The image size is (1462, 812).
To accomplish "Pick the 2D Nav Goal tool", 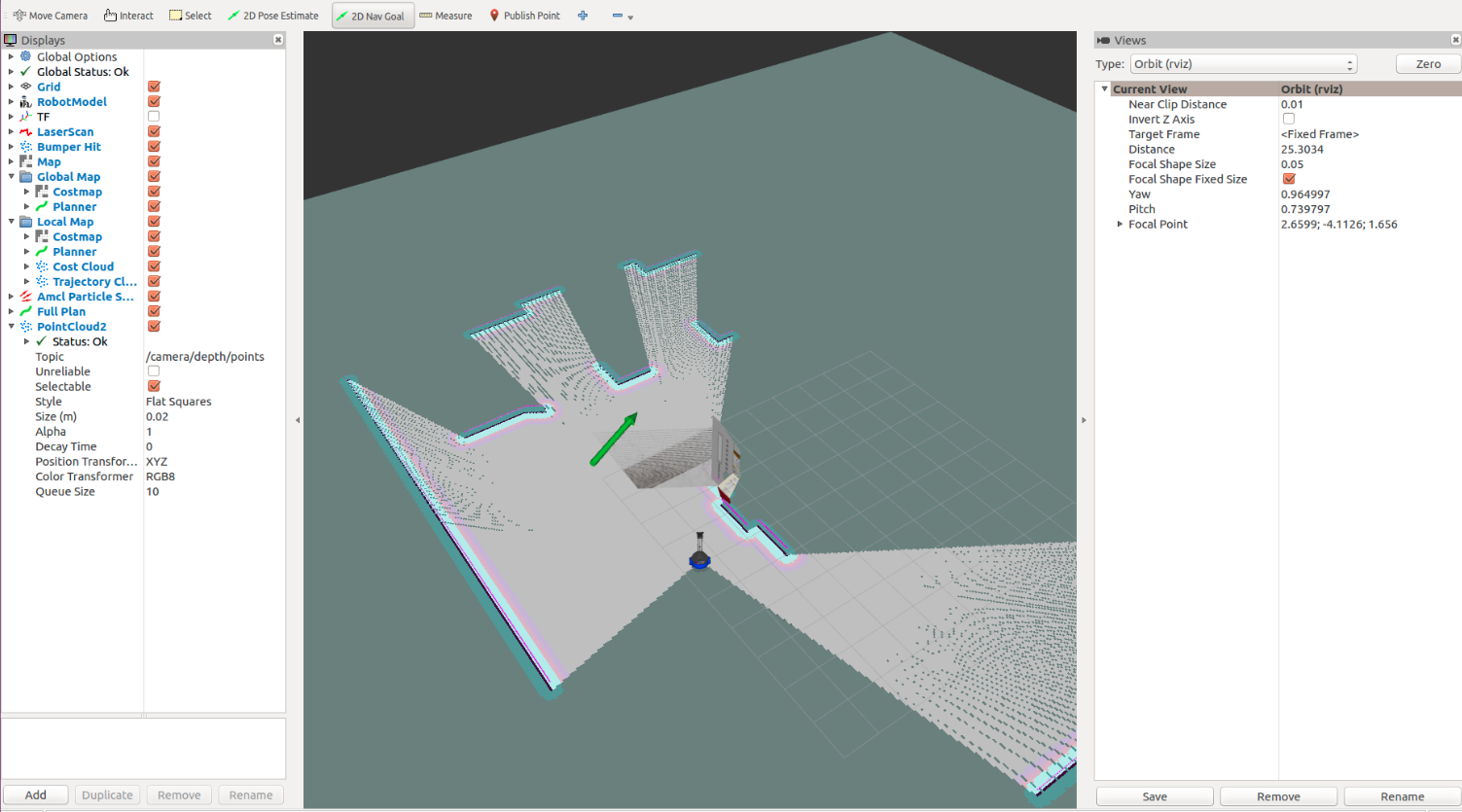I will (x=374, y=16).
